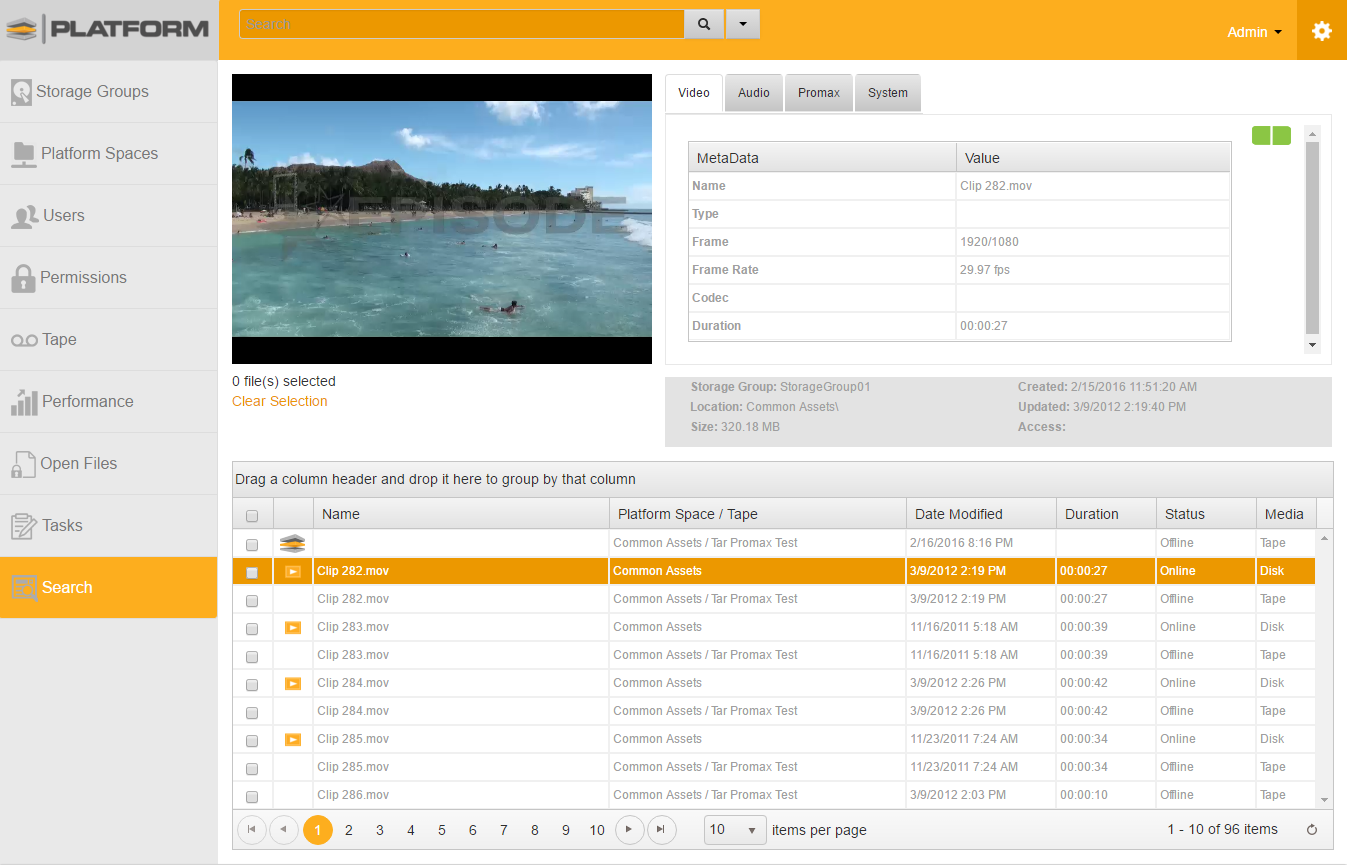Go to first page of results
This screenshot has width=1347, height=865.
[x=252, y=830]
